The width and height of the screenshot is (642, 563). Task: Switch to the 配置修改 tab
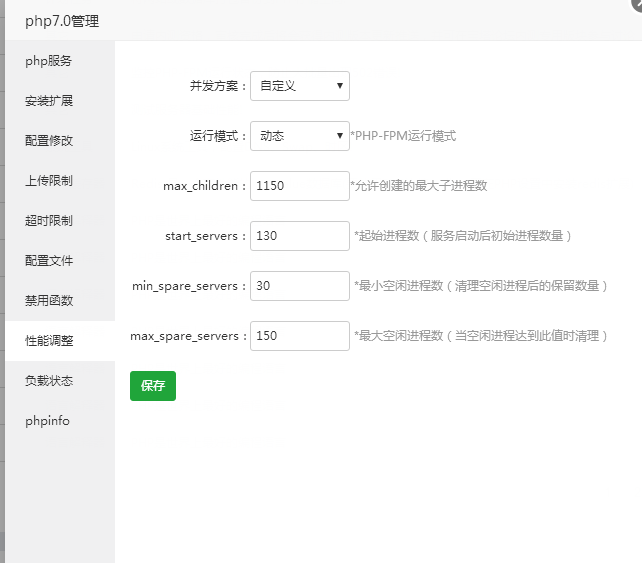pyautogui.click(x=60, y=140)
